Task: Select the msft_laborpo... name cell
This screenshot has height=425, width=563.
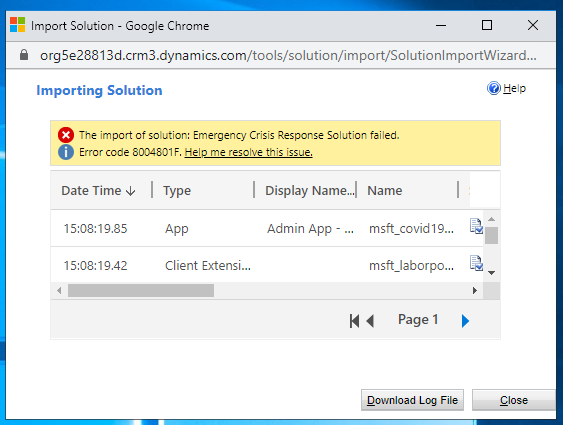Action: [x=411, y=266]
